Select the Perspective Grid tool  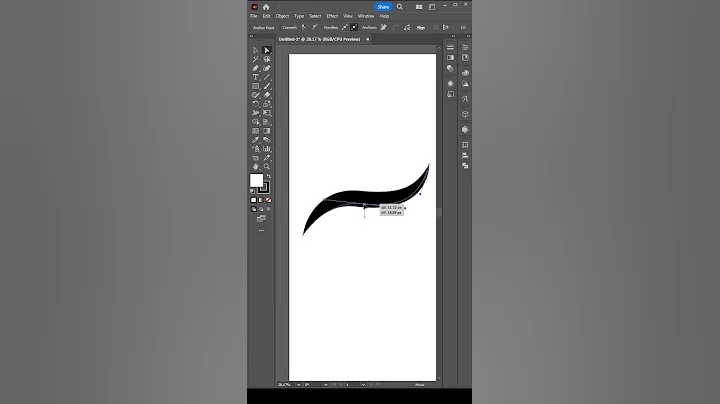pos(267,122)
